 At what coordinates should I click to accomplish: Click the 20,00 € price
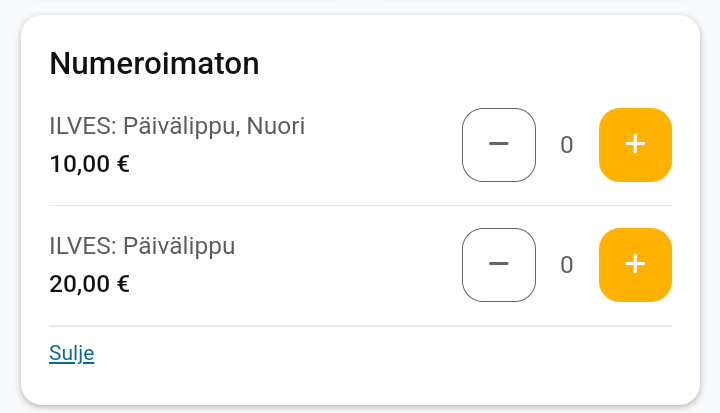(x=89, y=284)
